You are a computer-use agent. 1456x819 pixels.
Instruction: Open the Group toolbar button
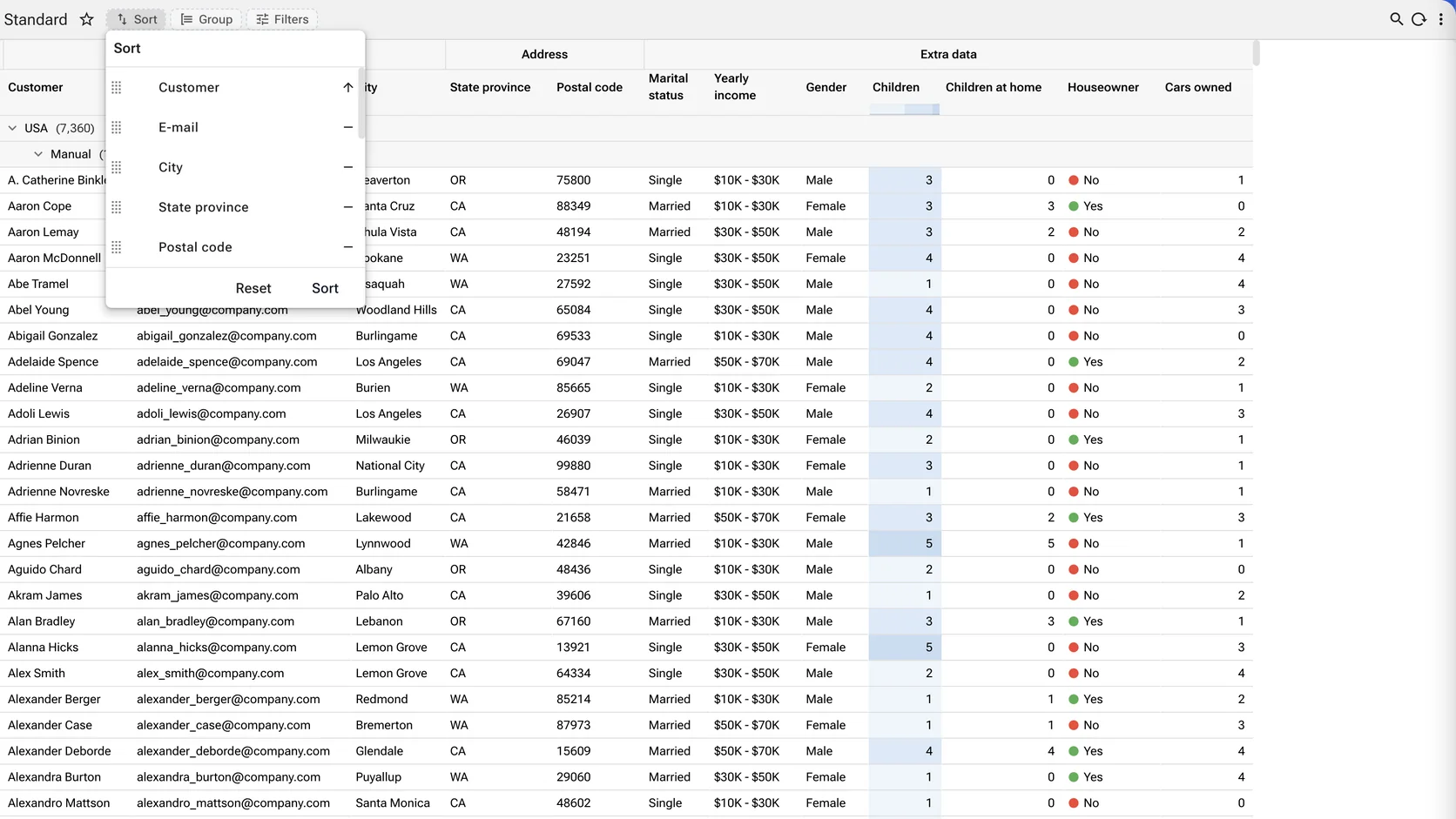click(206, 19)
